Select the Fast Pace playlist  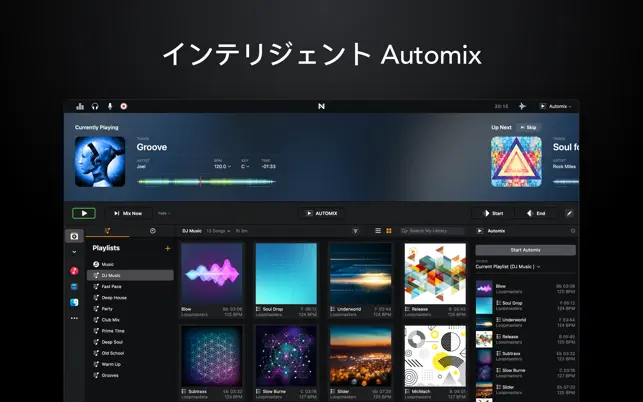(130, 286)
